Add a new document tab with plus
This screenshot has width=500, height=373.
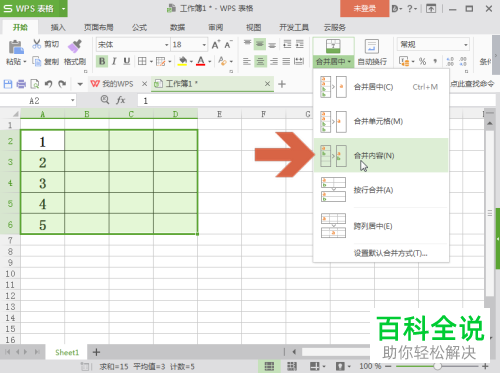pyautogui.click(x=282, y=84)
